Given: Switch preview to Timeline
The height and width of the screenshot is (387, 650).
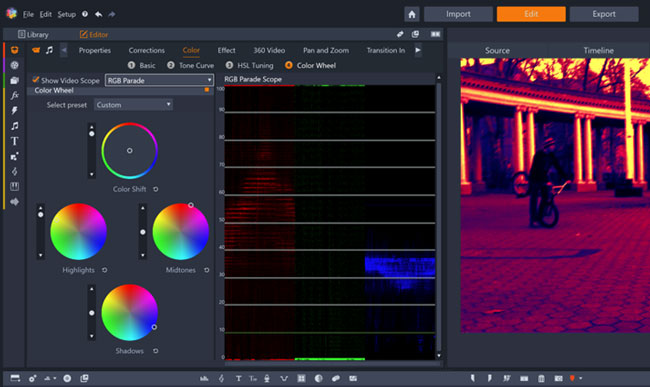Looking at the screenshot, I should click(x=598, y=51).
